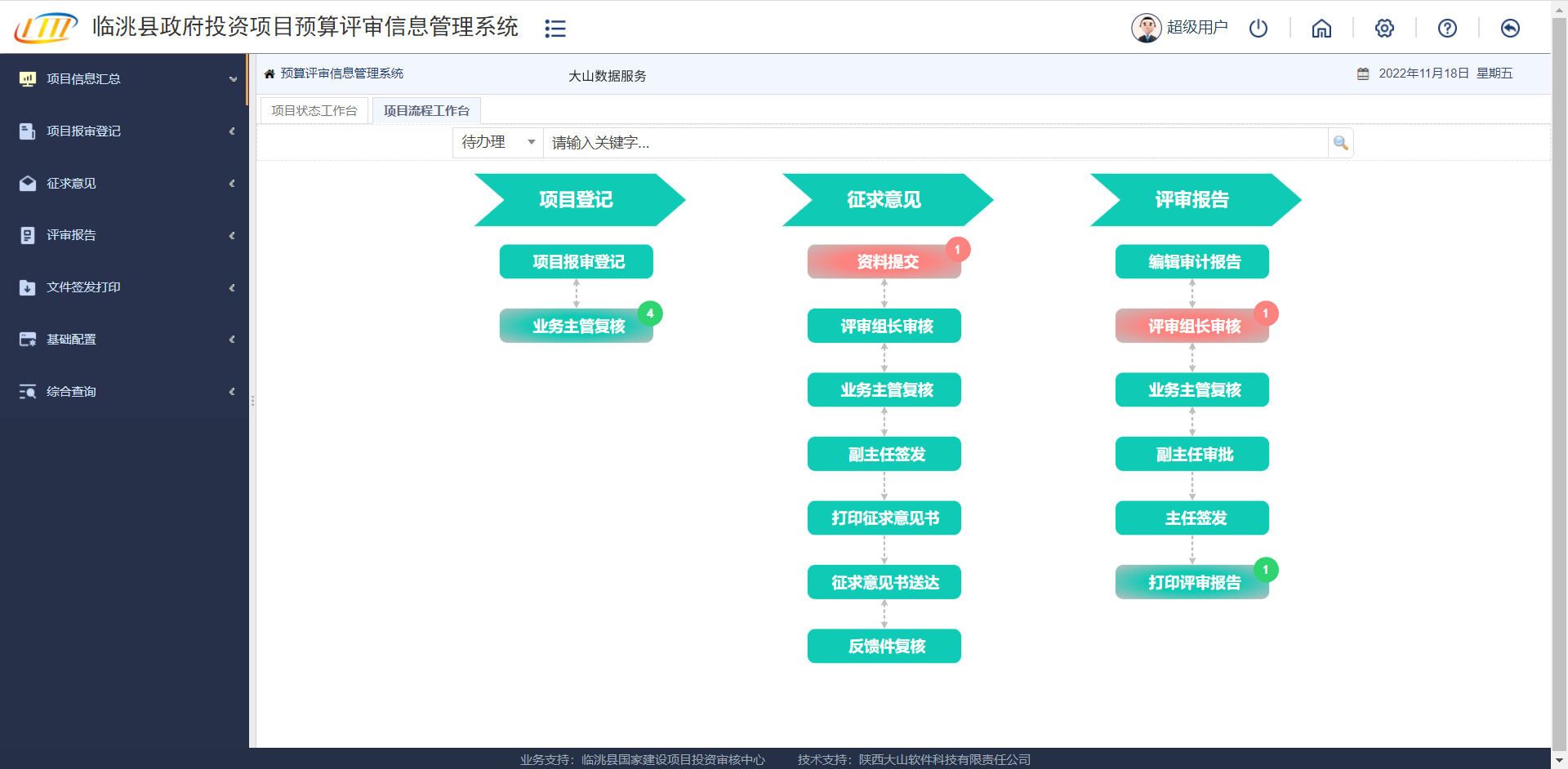1568x769 pixels.
Task: Open 基础配置 in the sidebar
Action: coord(123,340)
